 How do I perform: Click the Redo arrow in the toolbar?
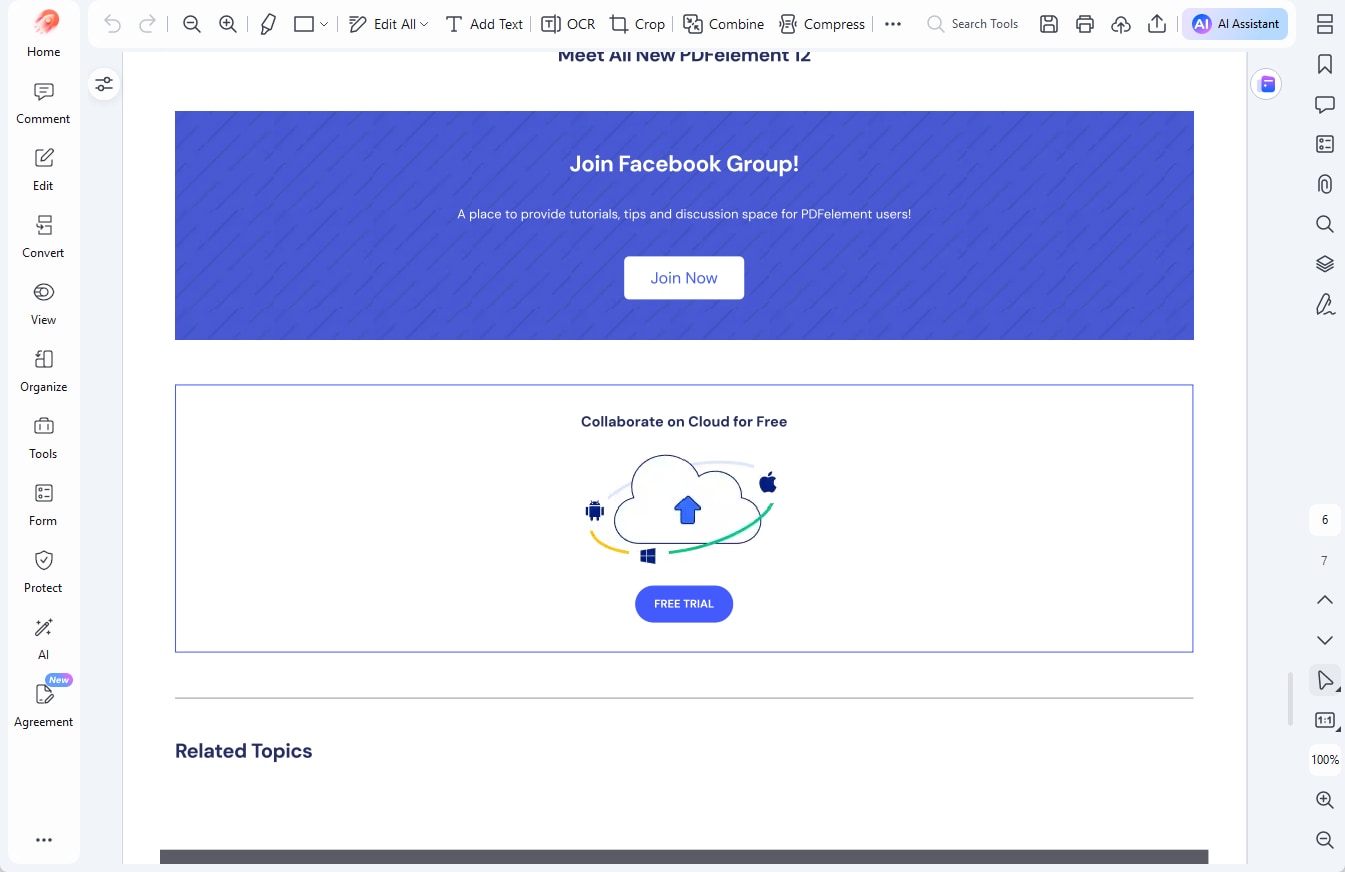[x=147, y=24]
